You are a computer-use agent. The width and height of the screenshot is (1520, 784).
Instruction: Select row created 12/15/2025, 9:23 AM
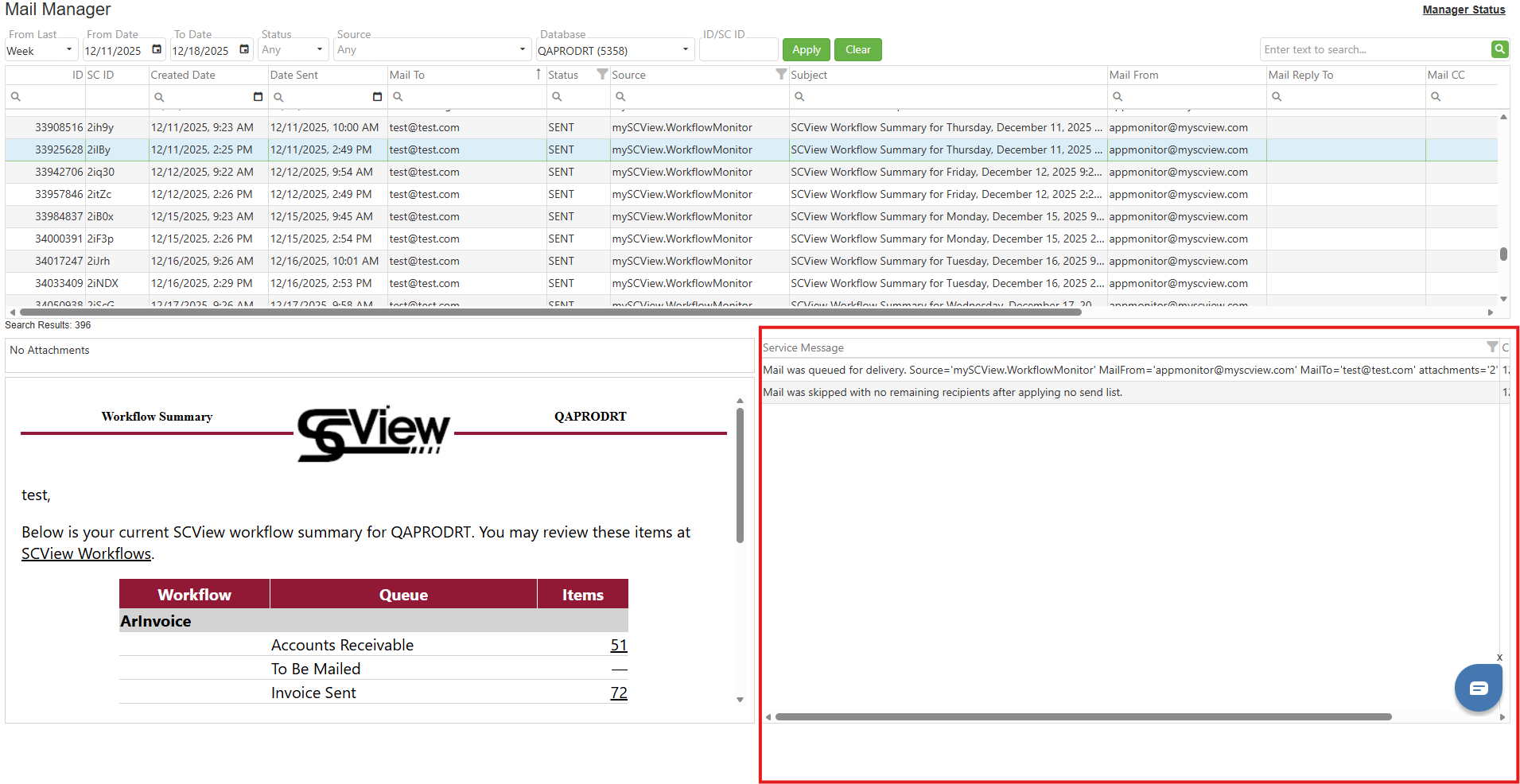click(x=752, y=216)
